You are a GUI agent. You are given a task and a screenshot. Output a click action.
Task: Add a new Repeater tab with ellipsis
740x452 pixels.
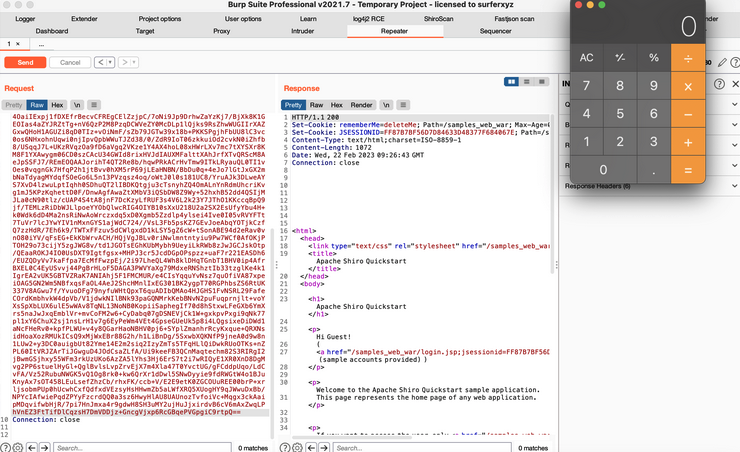(x=42, y=44)
